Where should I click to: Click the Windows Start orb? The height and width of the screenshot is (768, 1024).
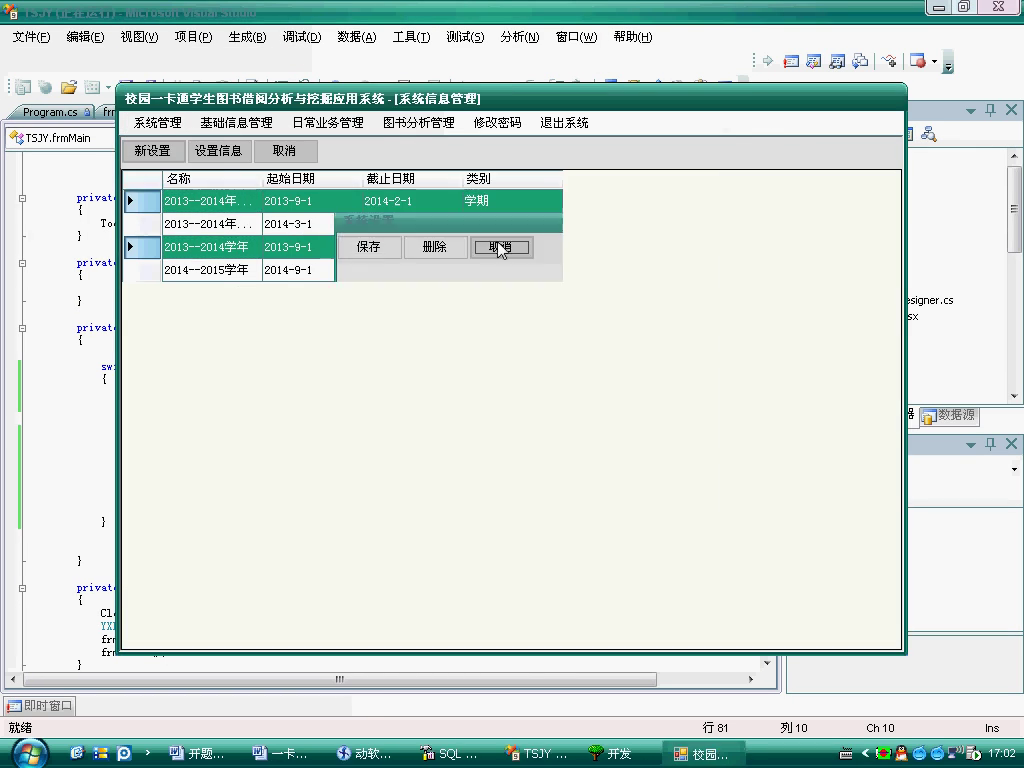pos(30,754)
